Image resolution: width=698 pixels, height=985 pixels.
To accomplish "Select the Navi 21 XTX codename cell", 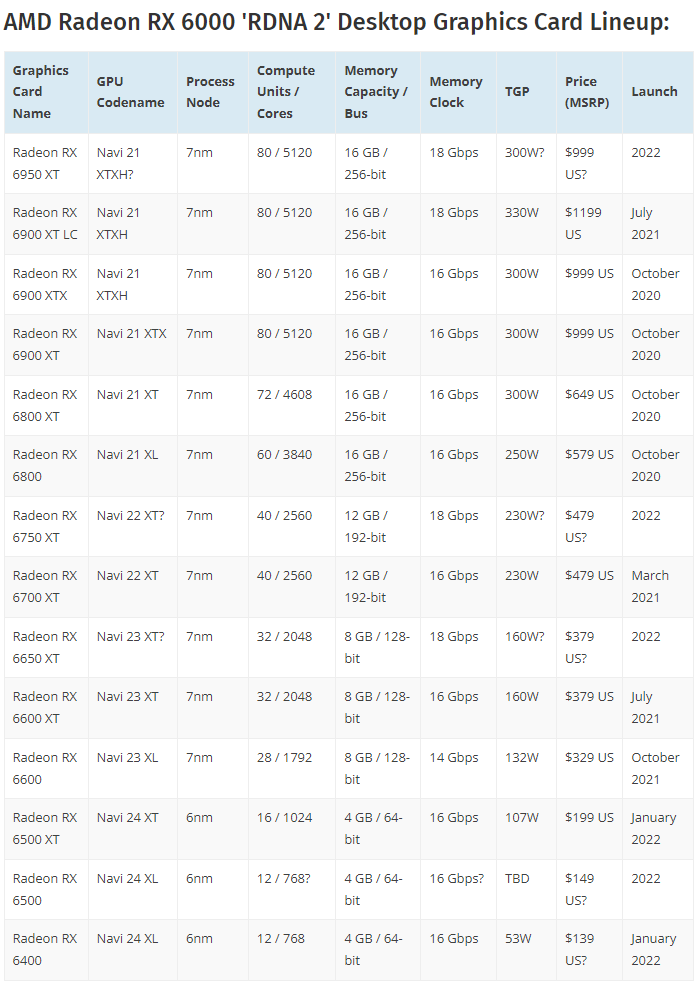I will click(x=132, y=334).
